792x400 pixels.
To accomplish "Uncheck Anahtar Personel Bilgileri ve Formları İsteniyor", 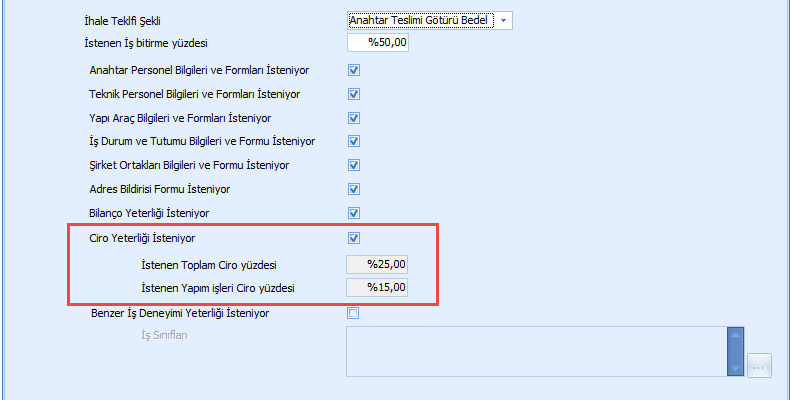I will (353, 71).
